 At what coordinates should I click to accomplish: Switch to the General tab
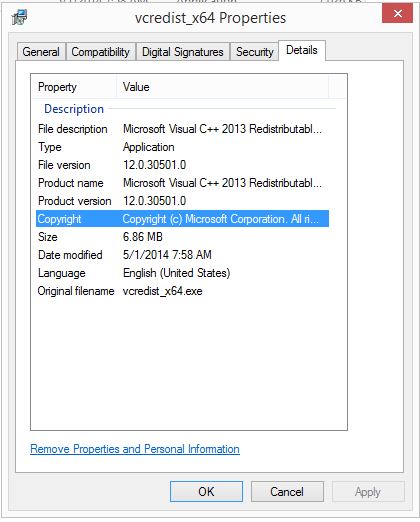coord(41,52)
